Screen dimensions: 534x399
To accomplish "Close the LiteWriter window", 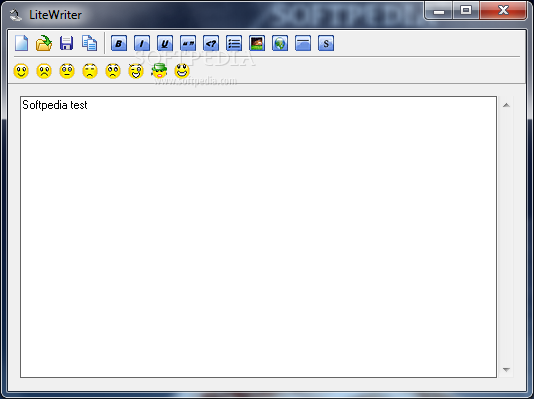I will (503, 11).
